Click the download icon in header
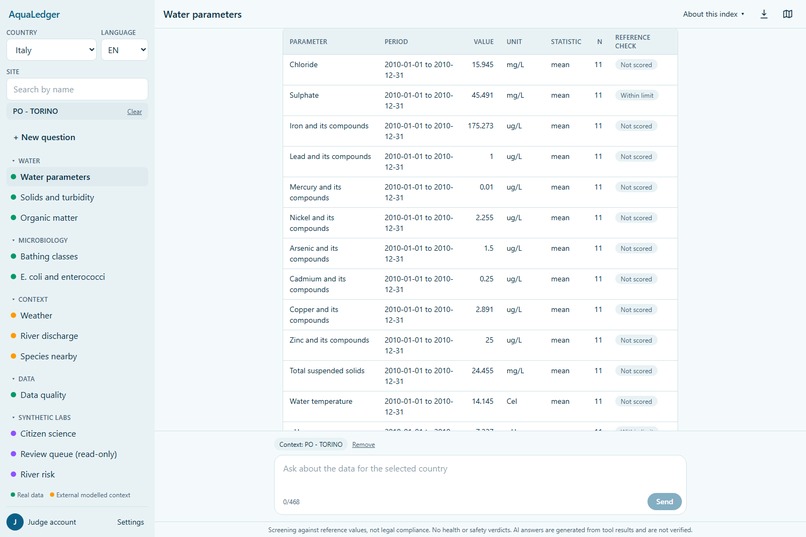This screenshot has height=537, width=806. (764, 14)
